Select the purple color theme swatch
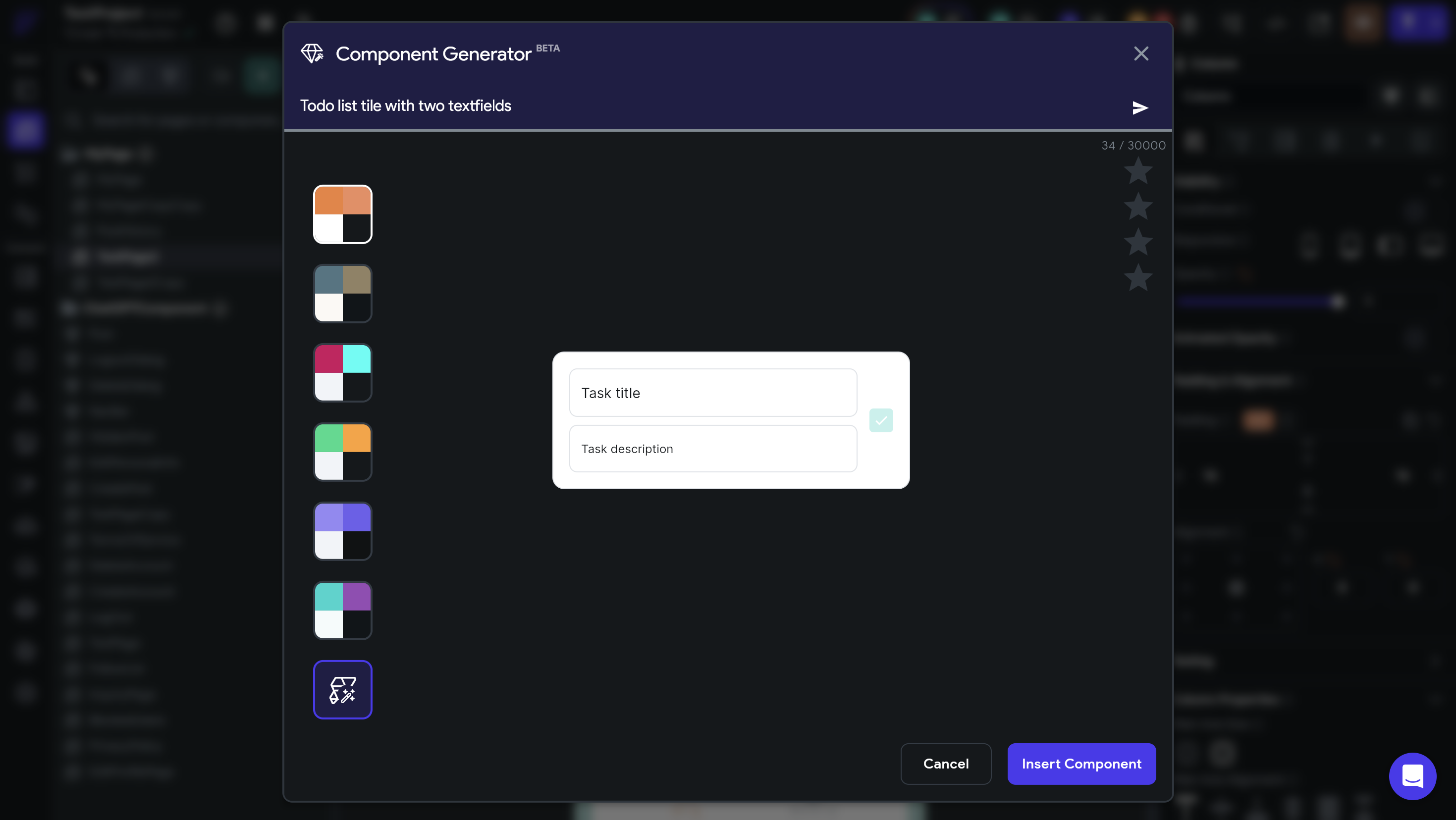The width and height of the screenshot is (1456, 820). (x=342, y=531)
